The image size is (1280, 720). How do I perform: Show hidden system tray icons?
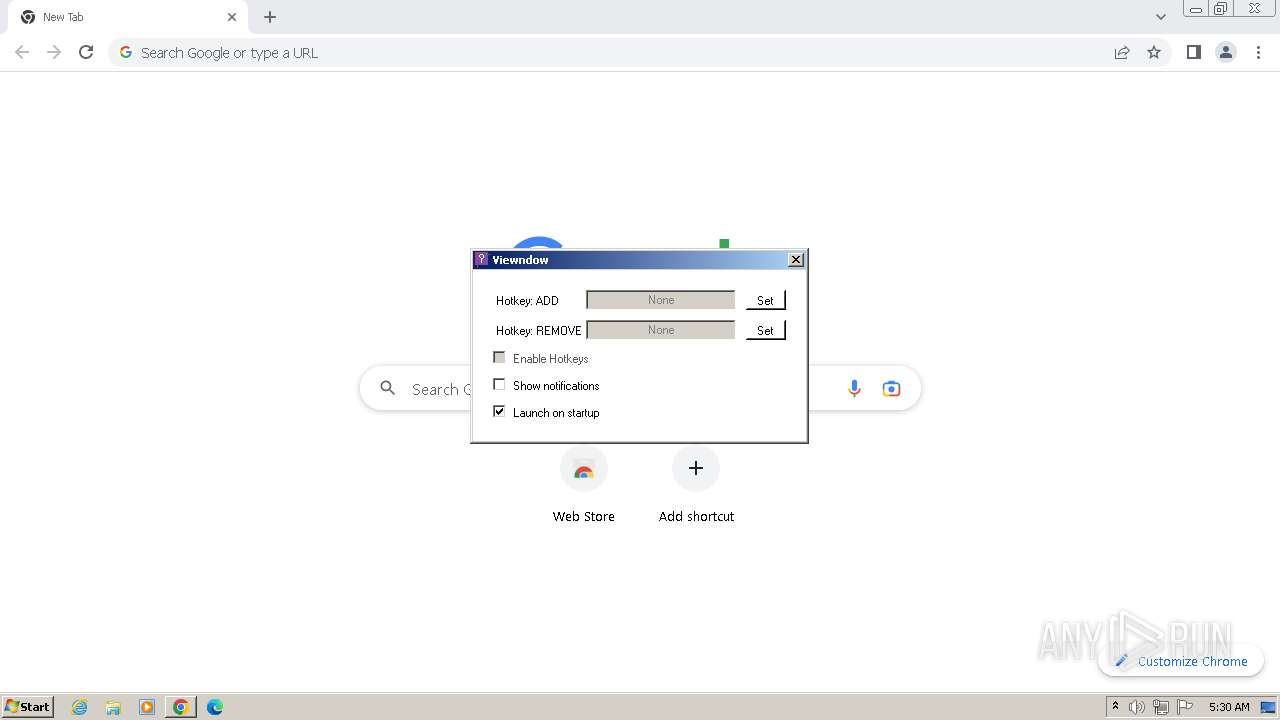[1115, 707]
